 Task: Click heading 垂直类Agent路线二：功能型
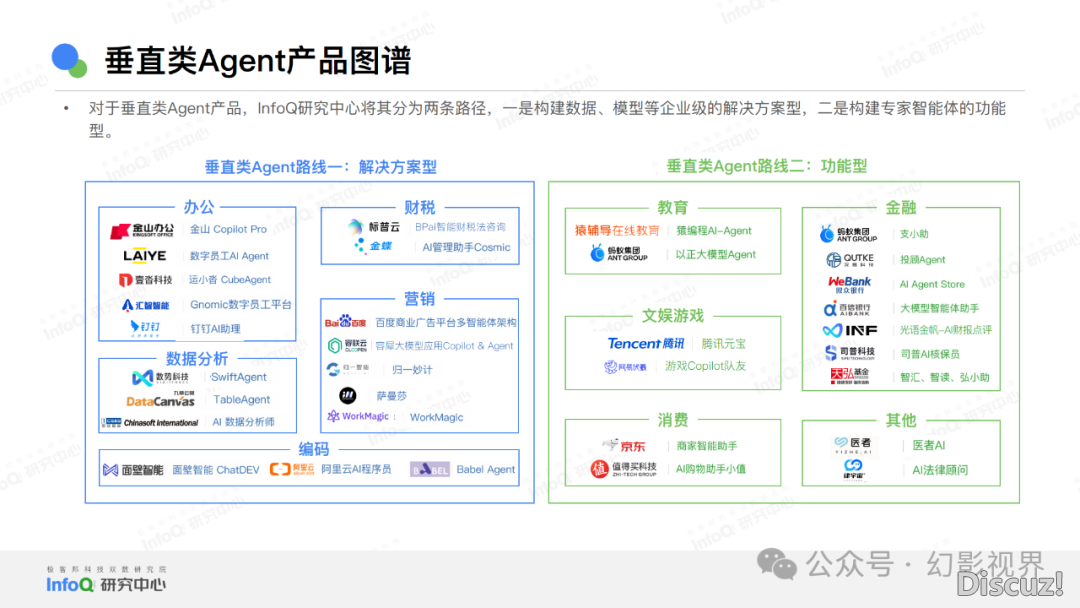pyautogui.click(x=767, y=166)
